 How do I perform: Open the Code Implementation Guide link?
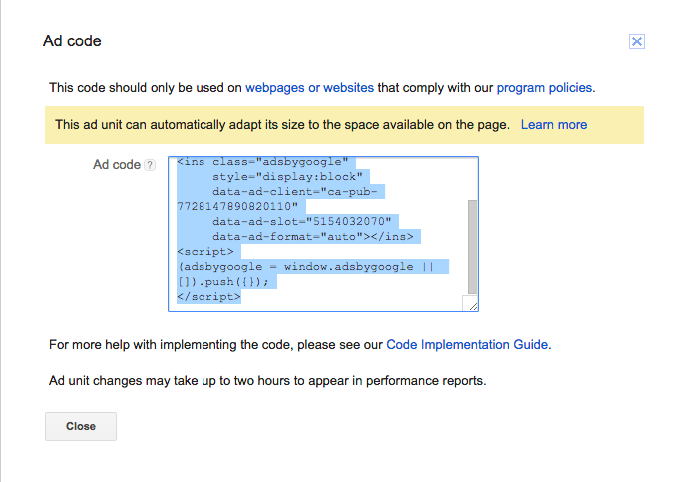point(467,345)
